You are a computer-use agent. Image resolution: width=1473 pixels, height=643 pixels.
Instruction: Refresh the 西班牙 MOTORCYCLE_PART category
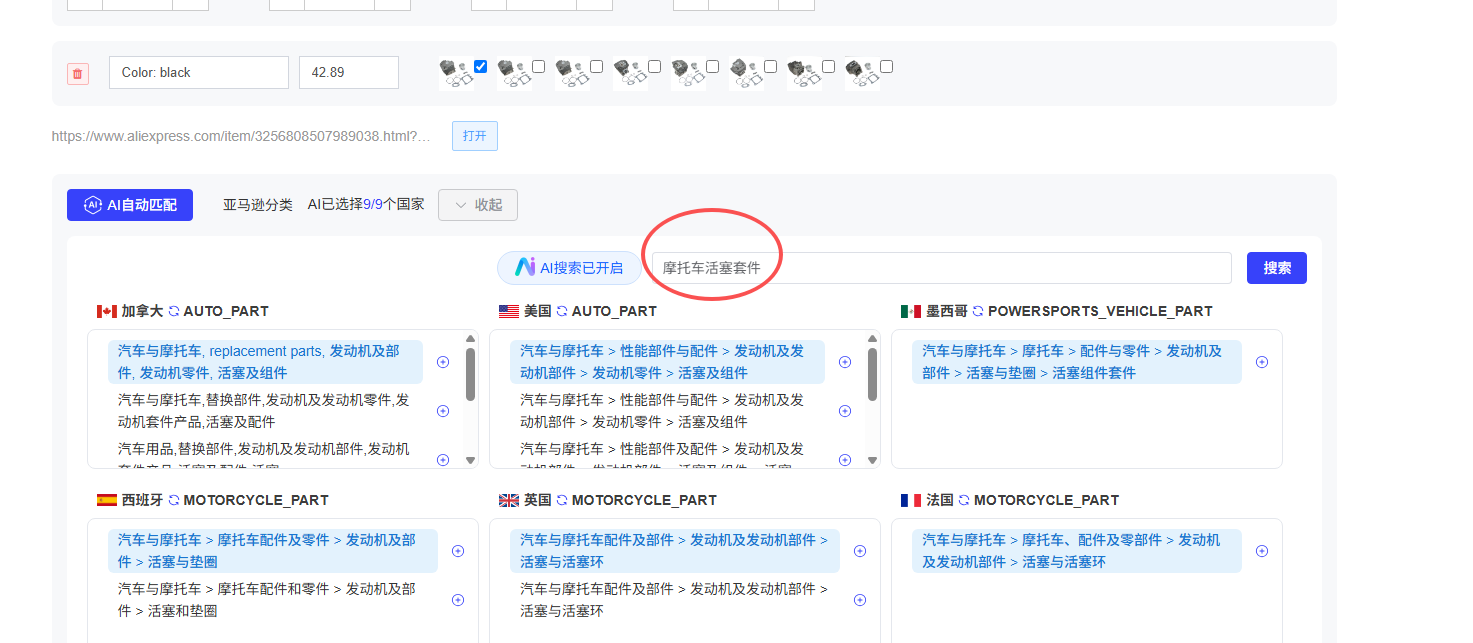[174, 500]
